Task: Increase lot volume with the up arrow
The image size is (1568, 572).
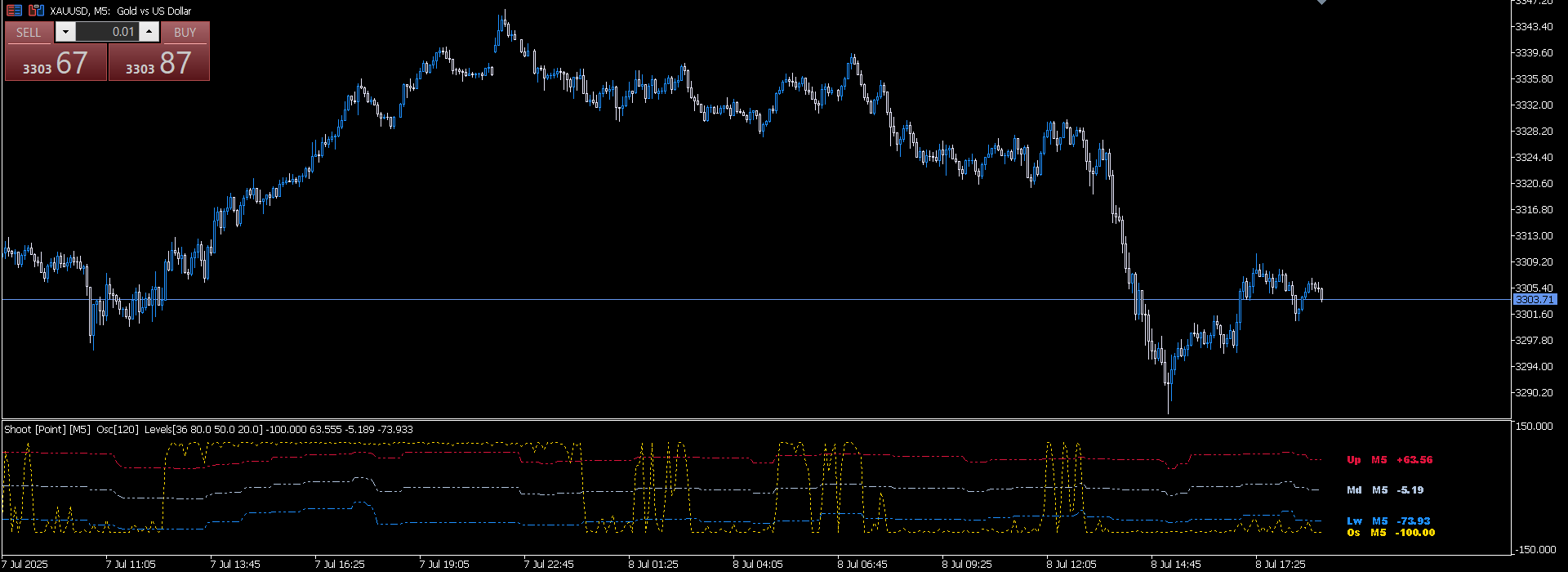Action: tap(149, 32)
